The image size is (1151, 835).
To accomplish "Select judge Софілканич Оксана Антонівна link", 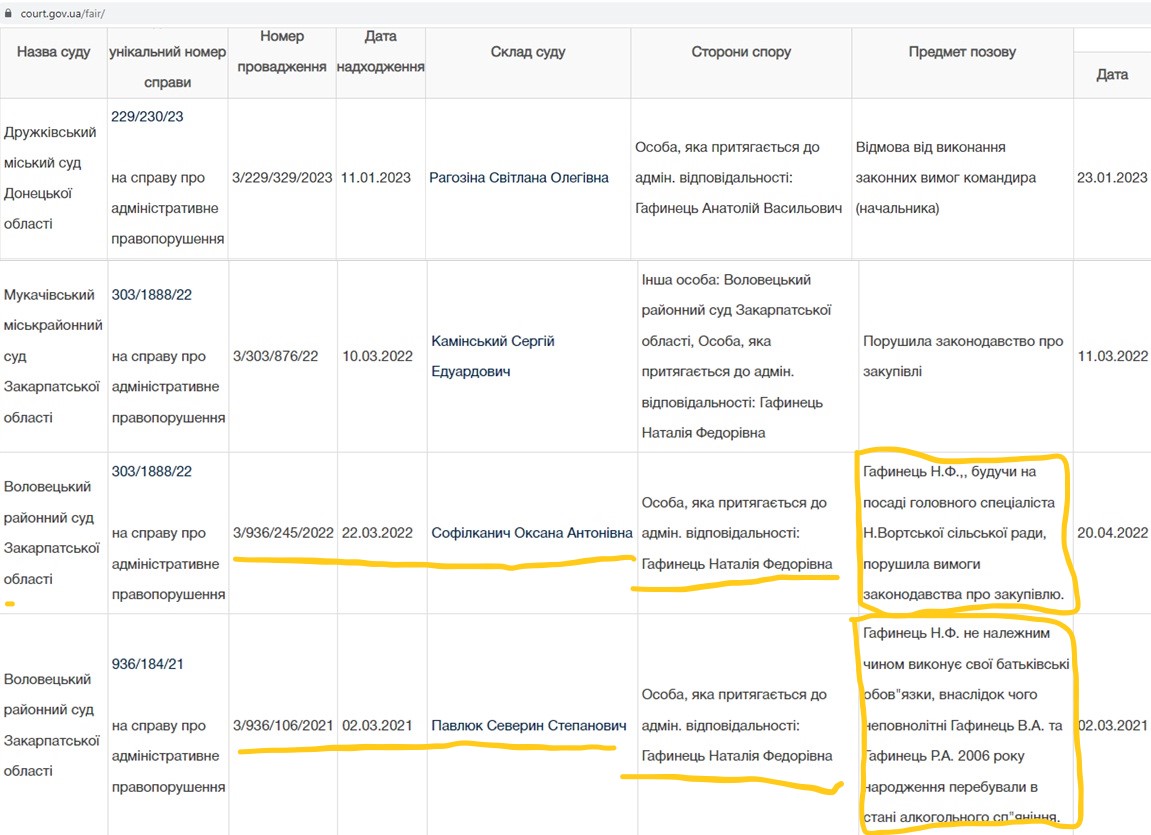I will click(x=532, y=533).
